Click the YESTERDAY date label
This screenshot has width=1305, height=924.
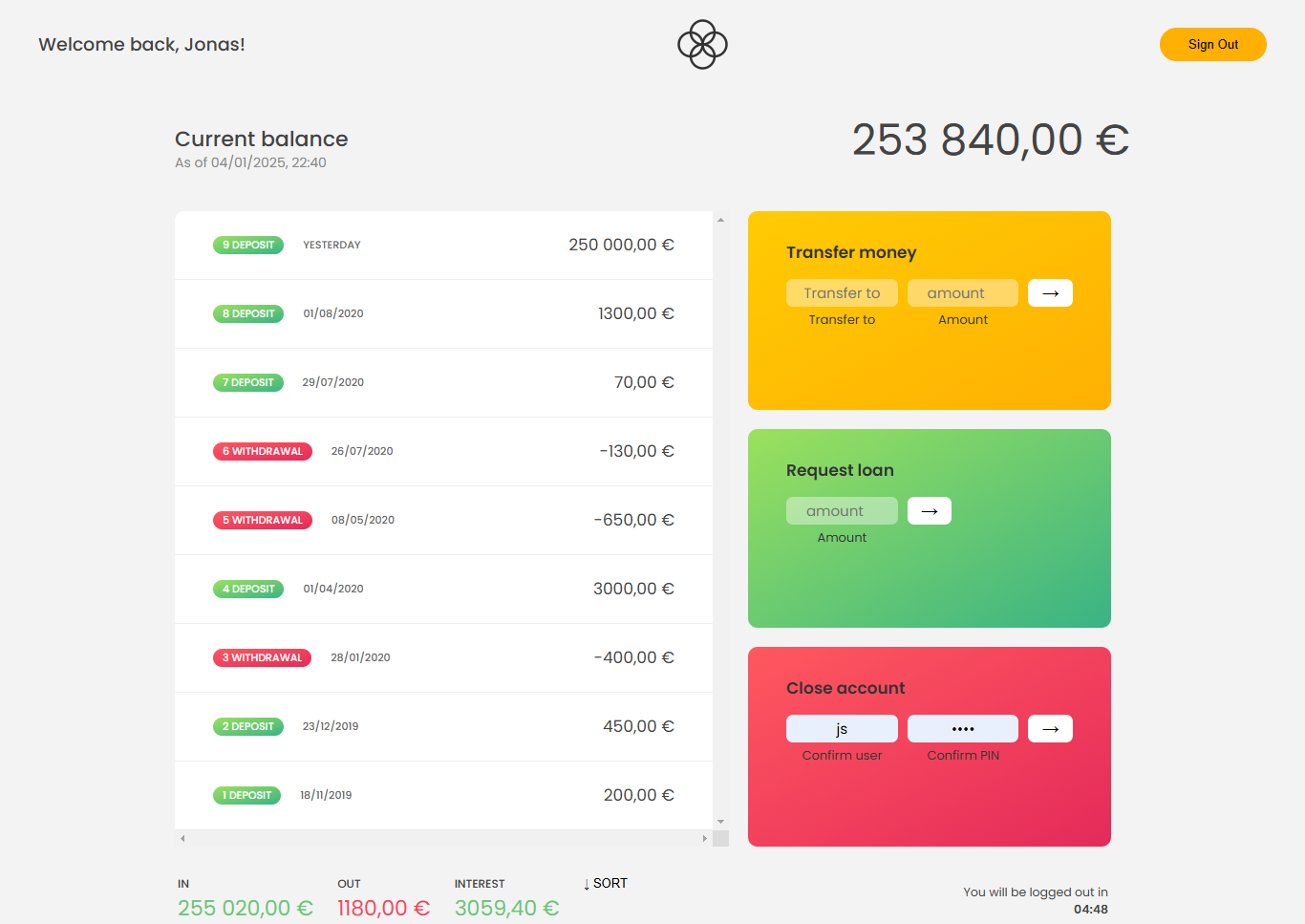pyautogui.click(x=332, y=245)
